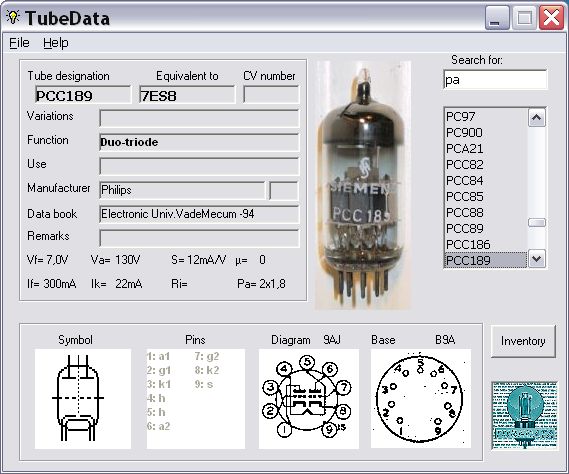Viewport: 569px width, 474px height.
Task: Click the TubeData lightbulb title icon
Action: (13, 17)
